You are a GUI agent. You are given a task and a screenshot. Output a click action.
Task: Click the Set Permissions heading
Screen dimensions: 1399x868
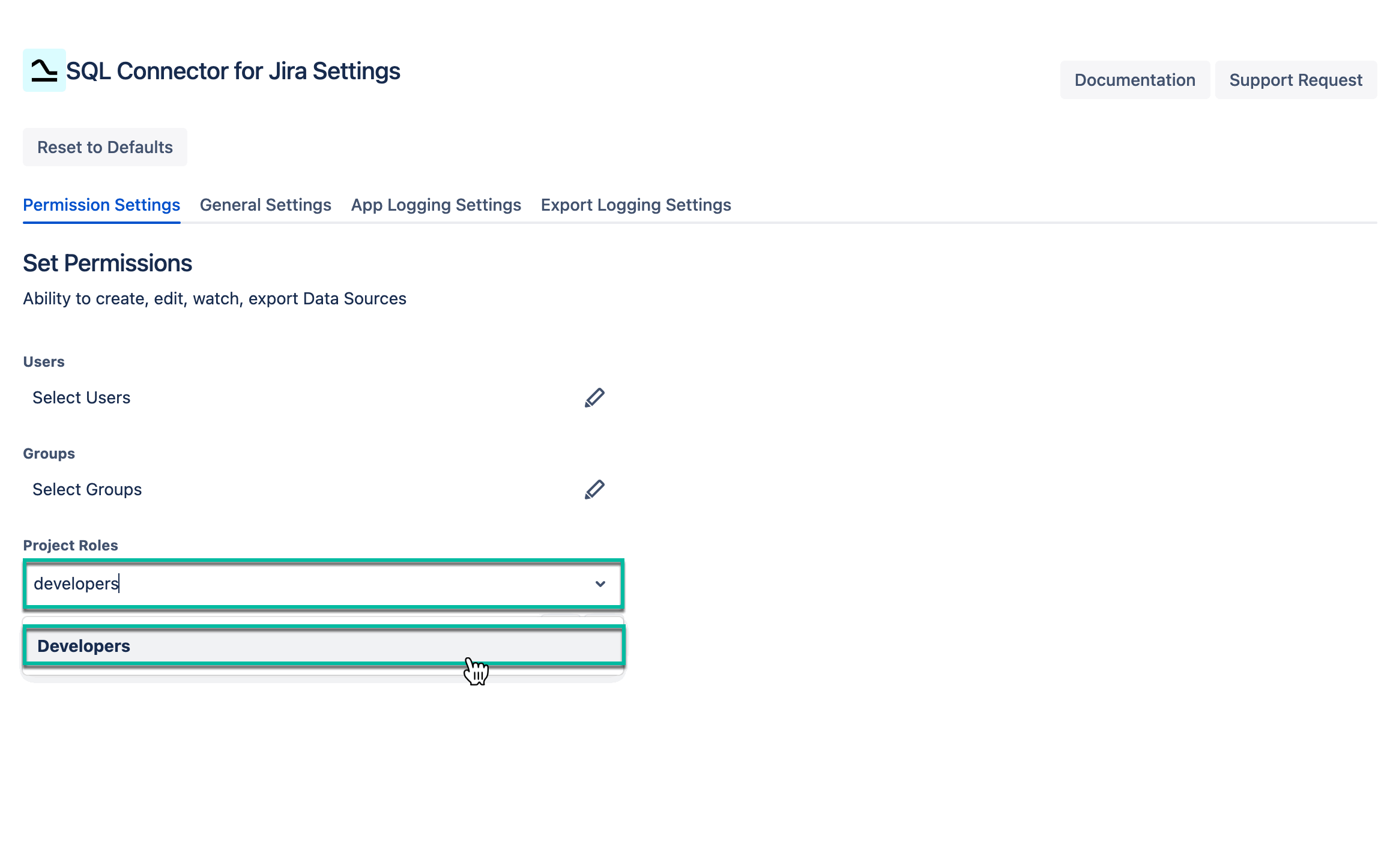(x=107, y=262)
